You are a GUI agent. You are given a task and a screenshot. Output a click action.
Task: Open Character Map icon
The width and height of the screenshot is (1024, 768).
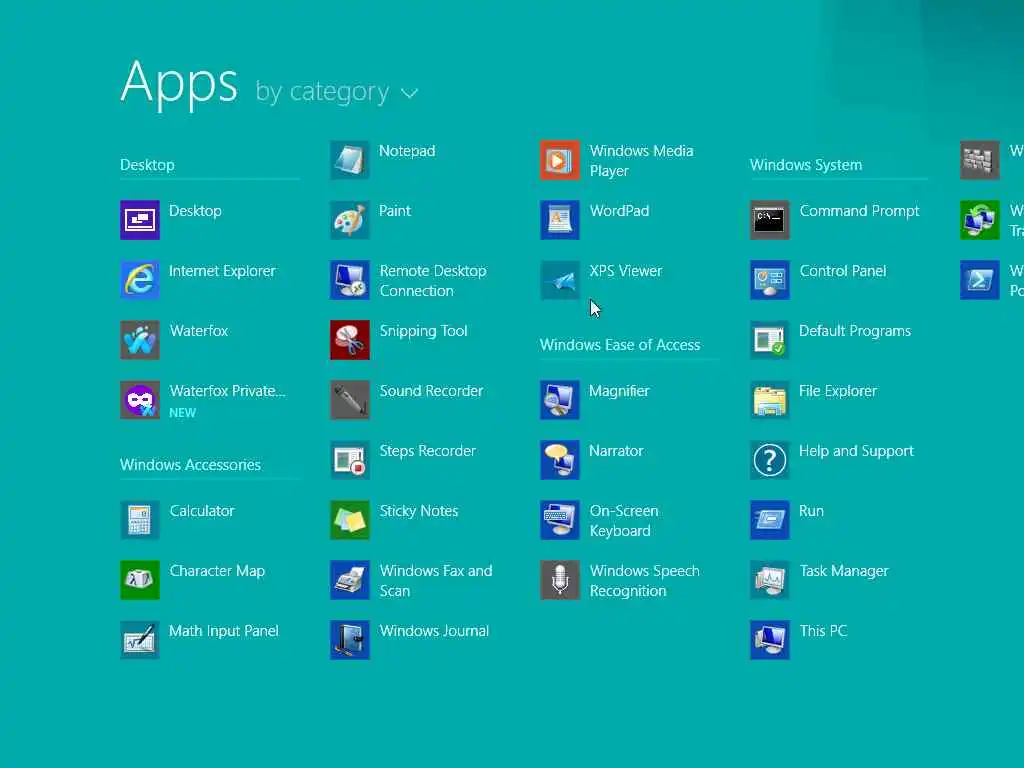140,581
